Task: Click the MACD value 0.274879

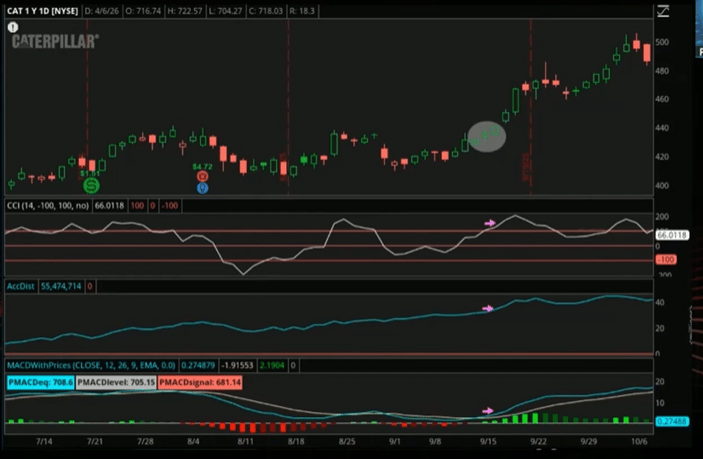Action: point(198,365)
